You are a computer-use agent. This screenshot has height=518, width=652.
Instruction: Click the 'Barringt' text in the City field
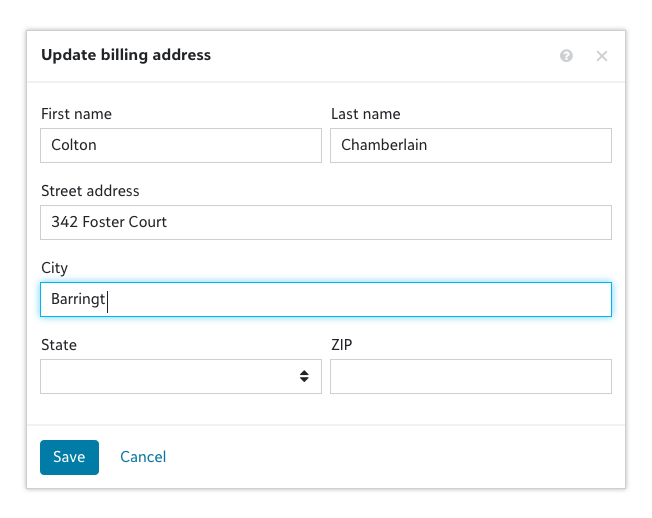click(78, 299)
